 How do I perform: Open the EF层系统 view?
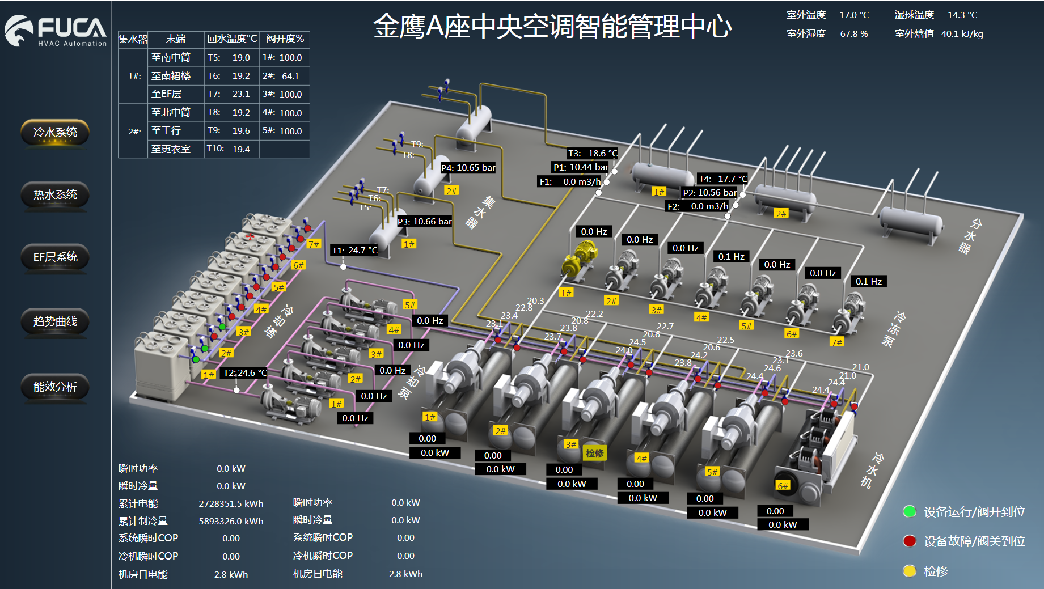pos(55,257)
